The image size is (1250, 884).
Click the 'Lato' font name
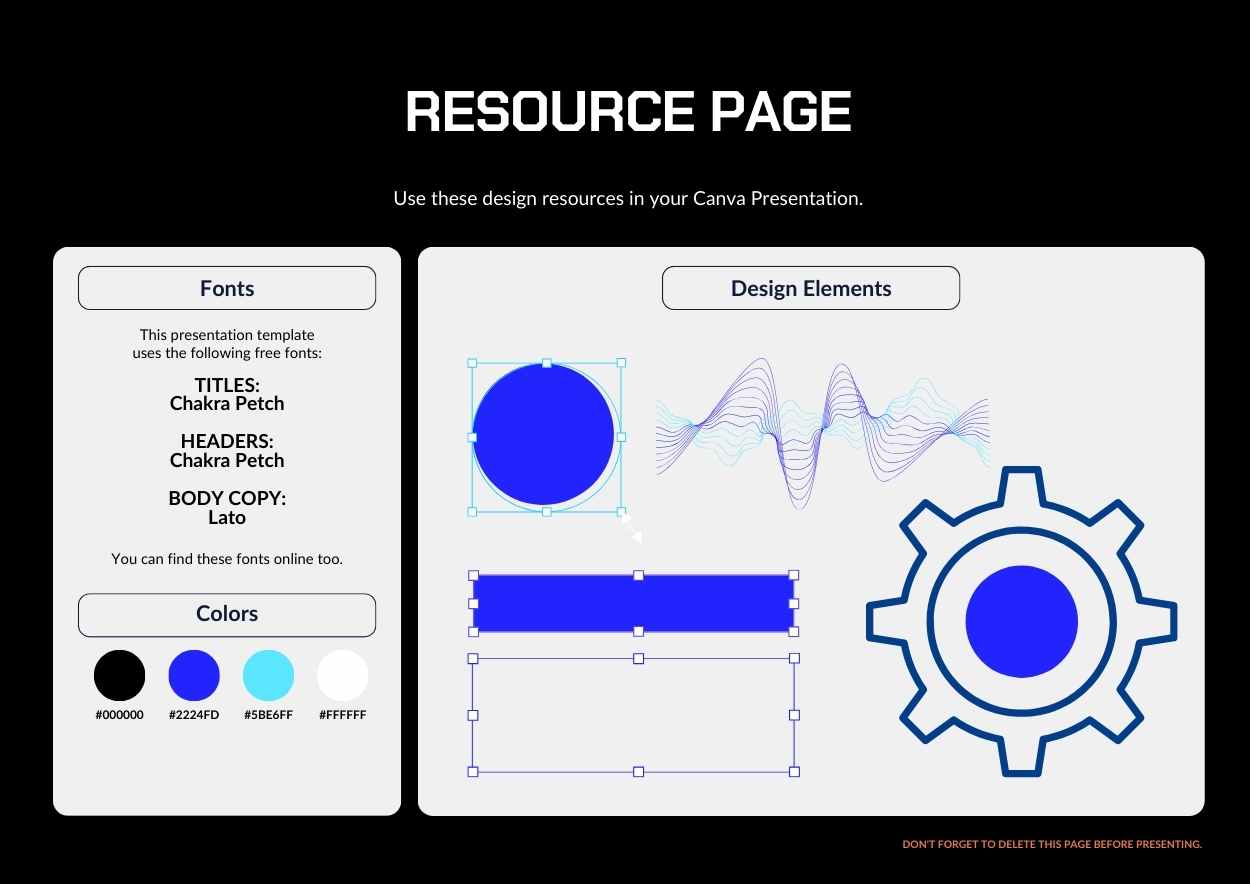coord(227,517)
